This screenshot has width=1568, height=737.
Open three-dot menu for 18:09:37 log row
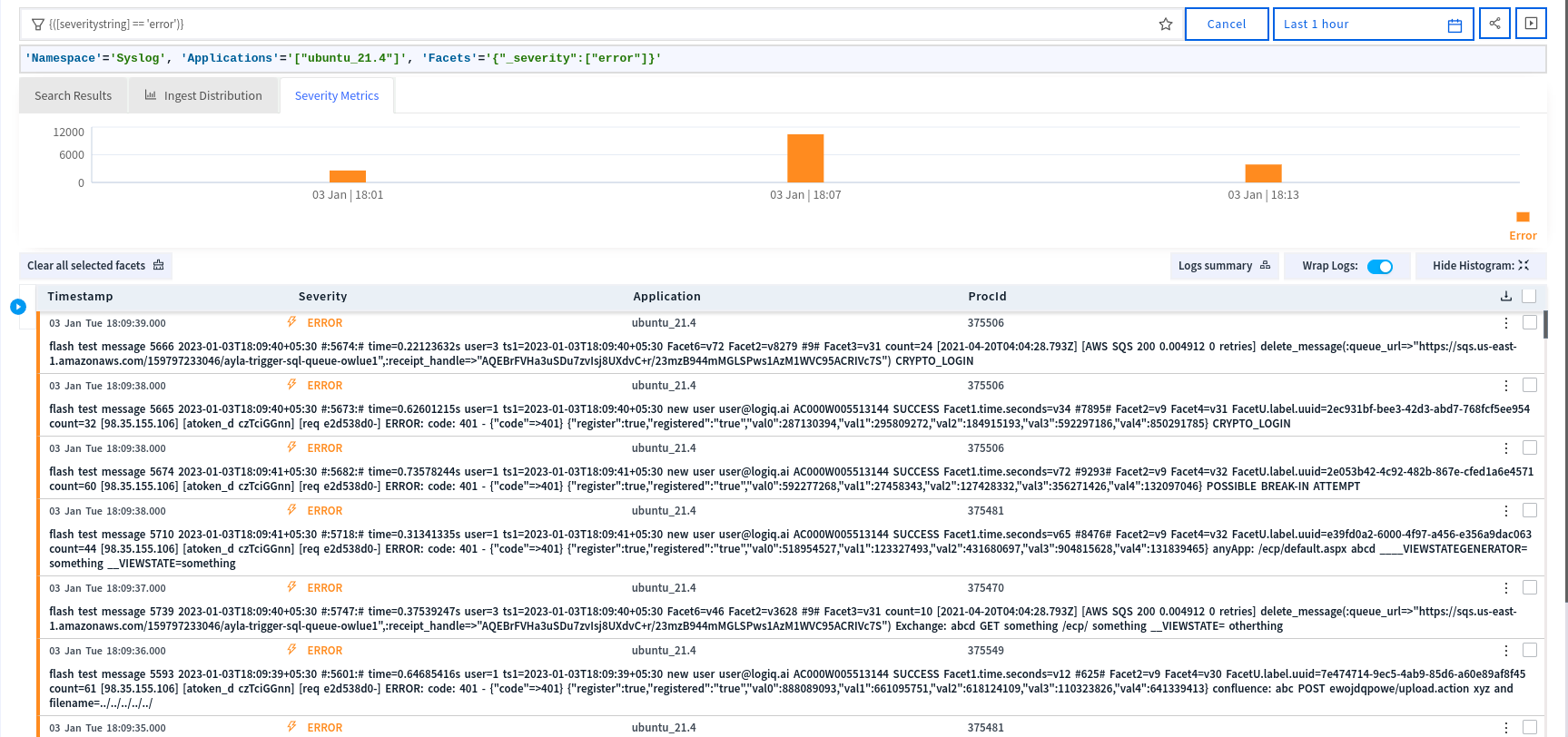click(x=1506, y=588)
